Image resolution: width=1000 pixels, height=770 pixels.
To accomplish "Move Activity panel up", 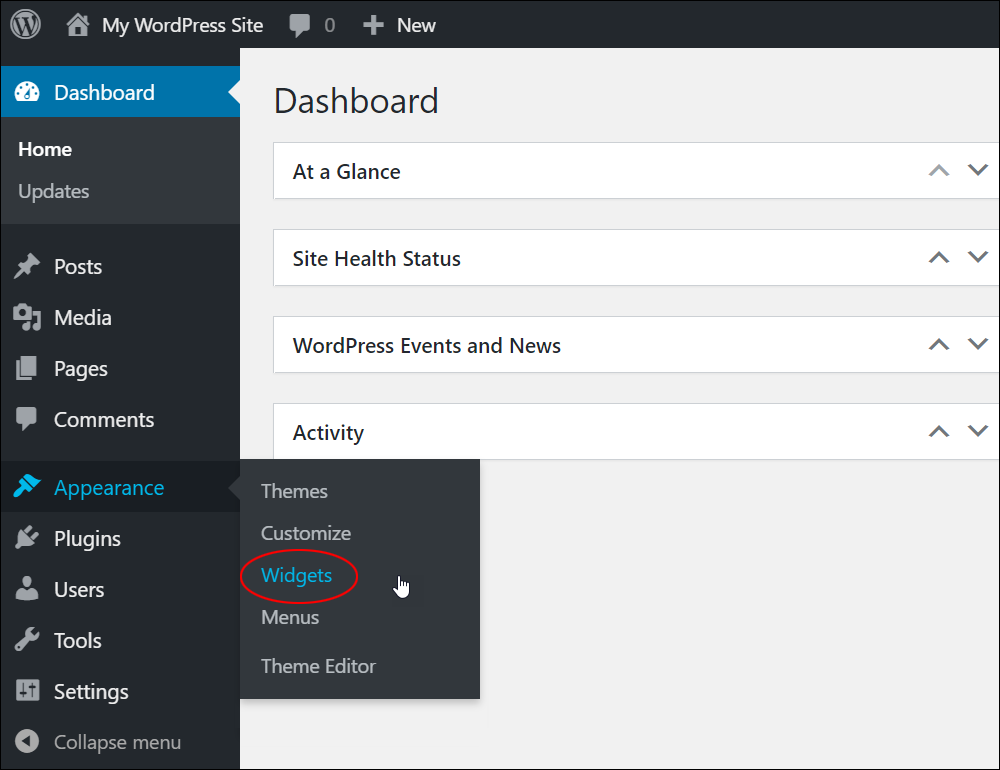I will point(939,431).
